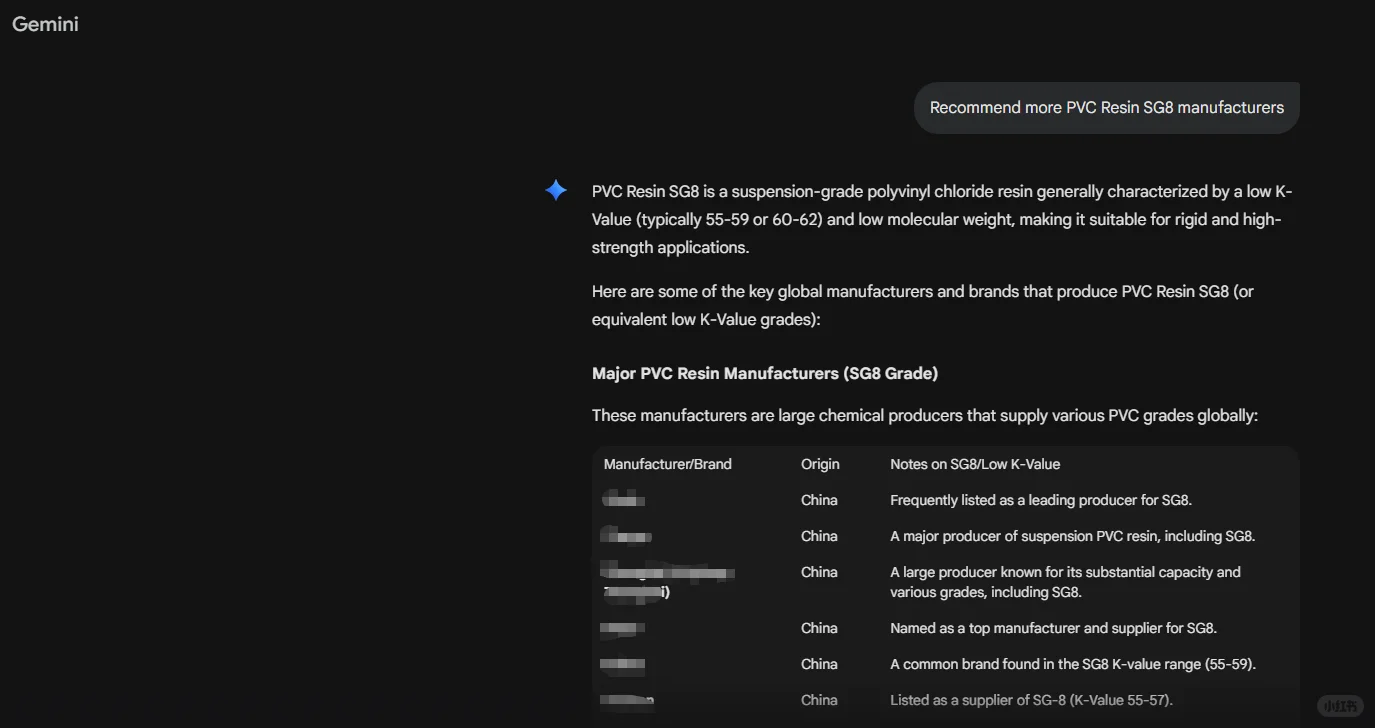
Task: Click the "Named as a top manufacturer" note
Action: 1053,628
